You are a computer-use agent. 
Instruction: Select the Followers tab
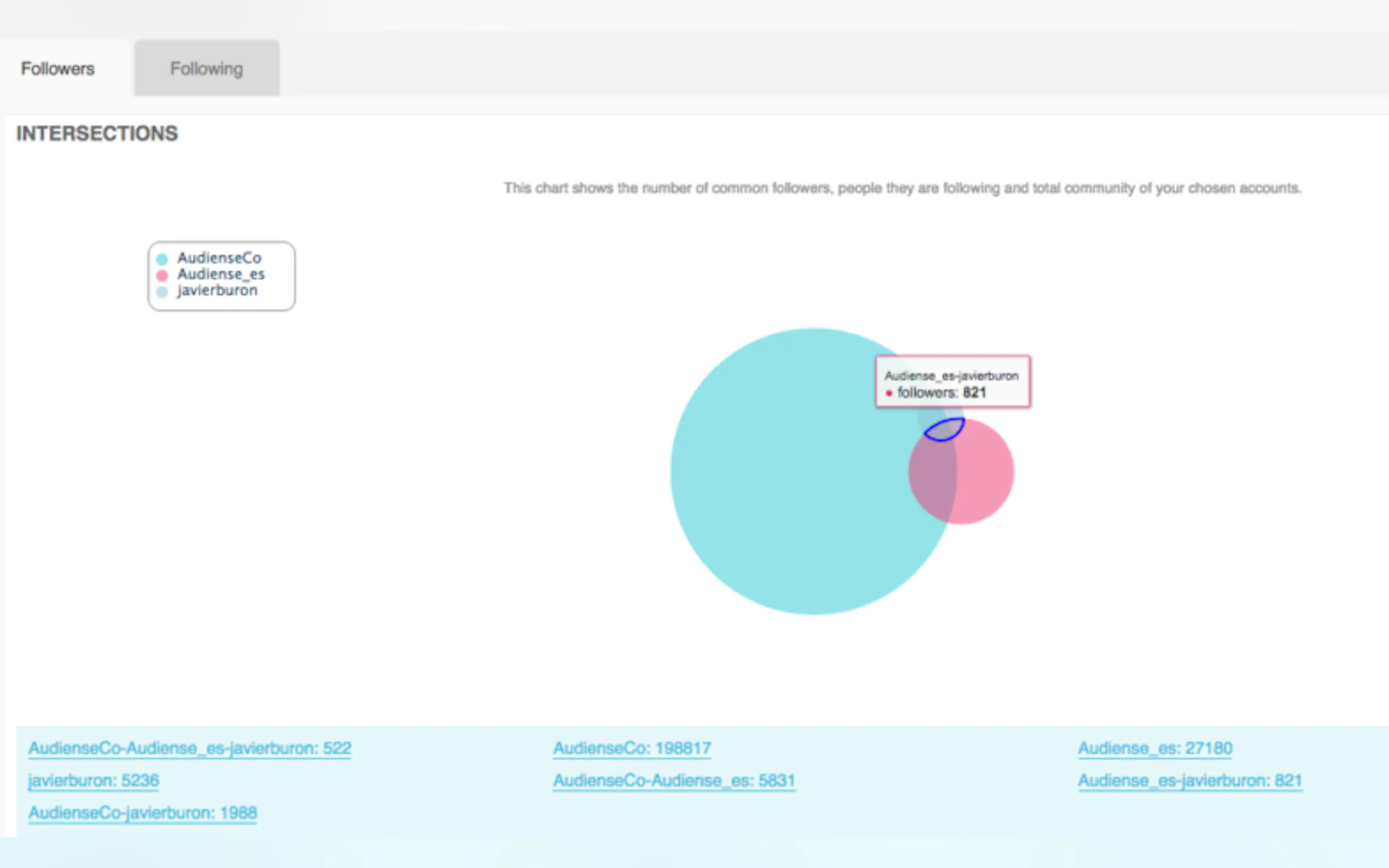tap(57, 68)
